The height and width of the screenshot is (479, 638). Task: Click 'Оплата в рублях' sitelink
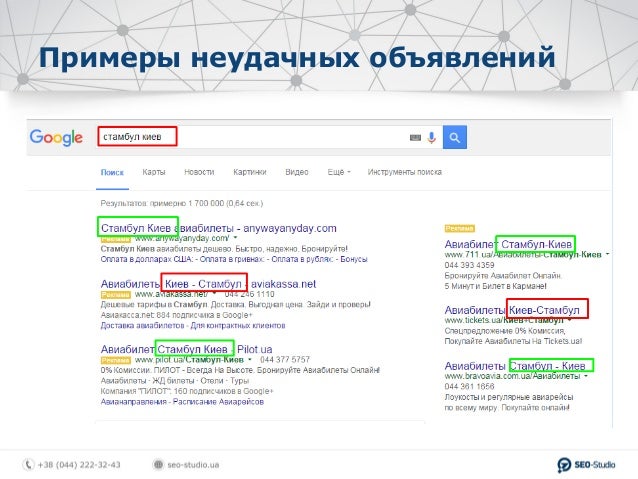coord(302,259)
